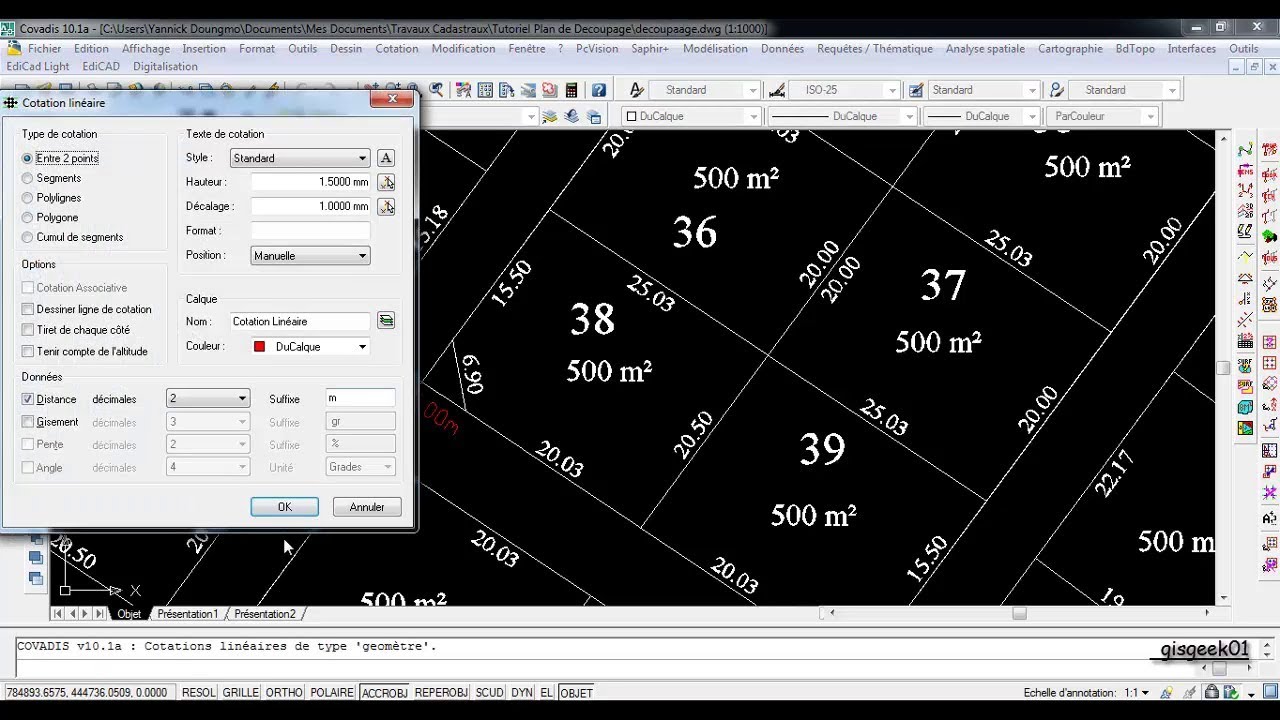Click the blue help question mark icon
The height and width of the screenshot is (720, 1280).
click(x=599, y=90)
